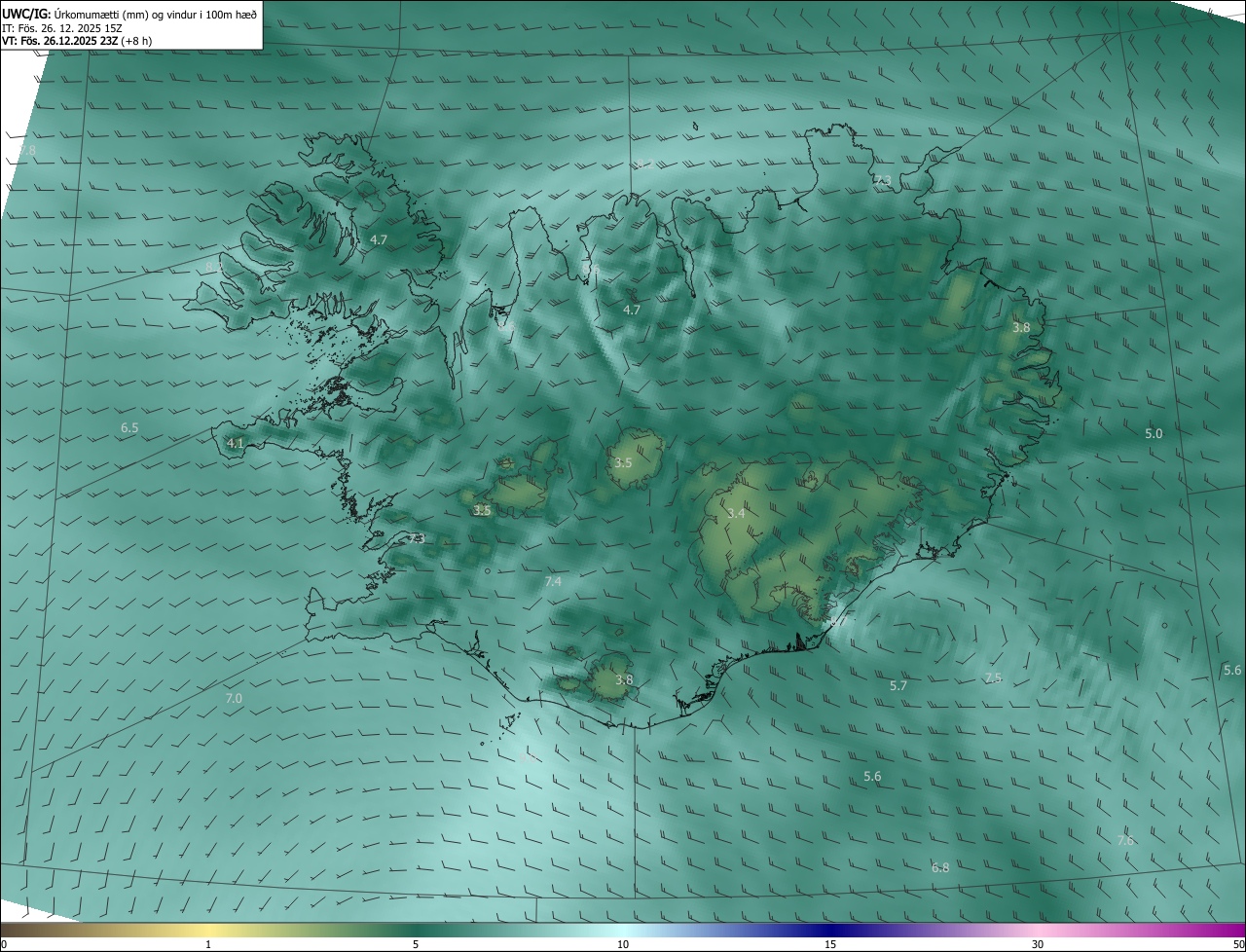Click the 3.5 value on Langjökull glacier
Viewport: 1246px width, 952px height.
click(482, 510)
